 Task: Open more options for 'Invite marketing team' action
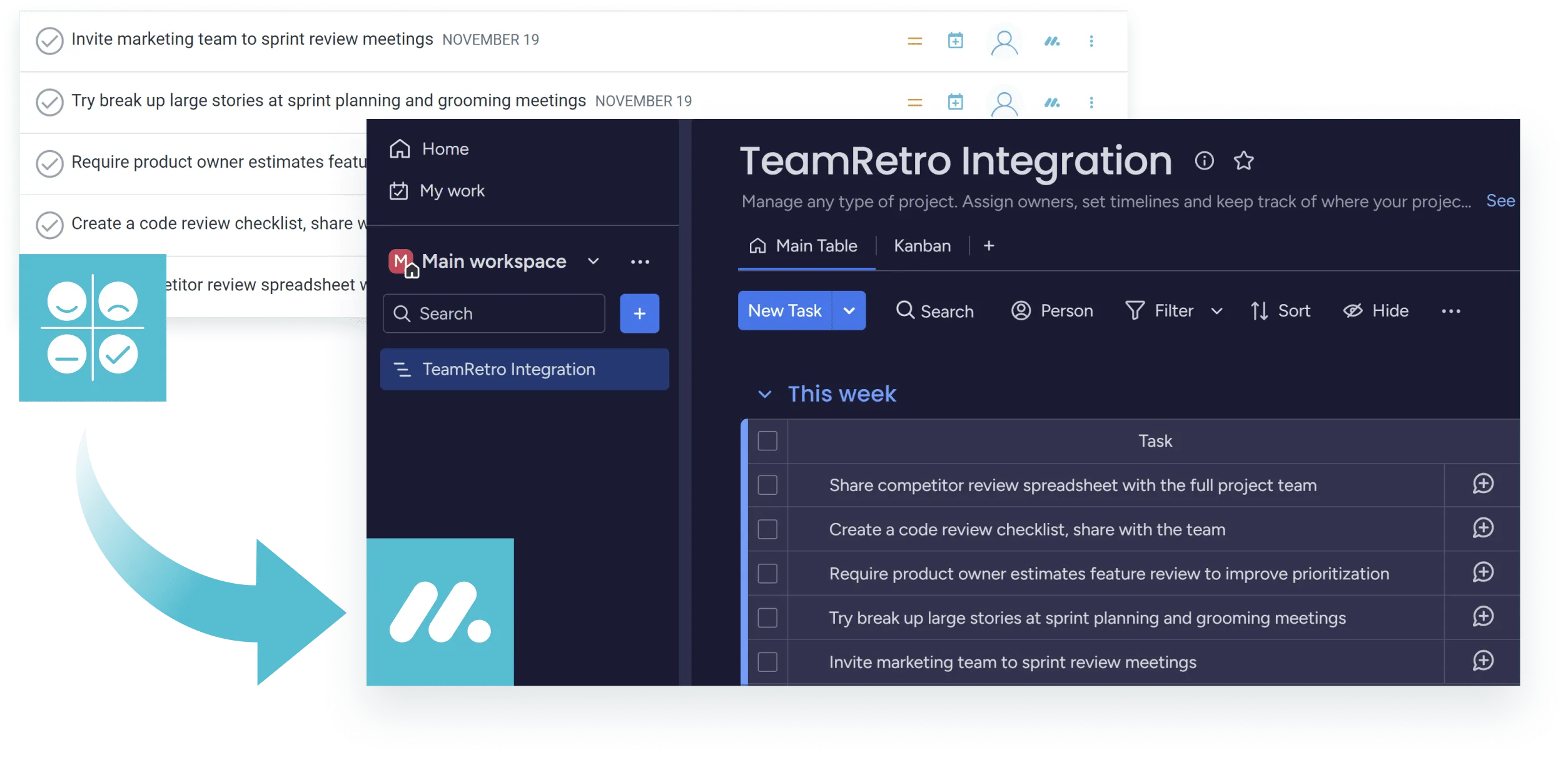point(1091,41)
